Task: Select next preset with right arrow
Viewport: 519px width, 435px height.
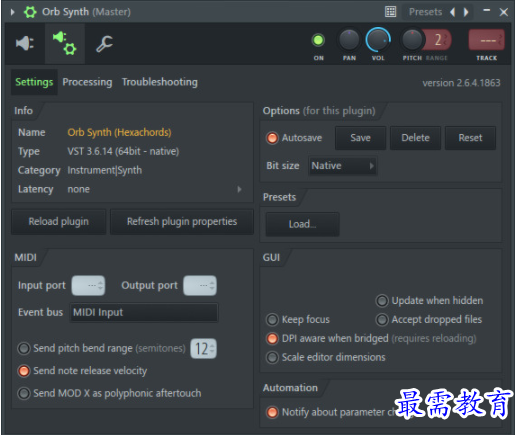Action: click(466, 12)
